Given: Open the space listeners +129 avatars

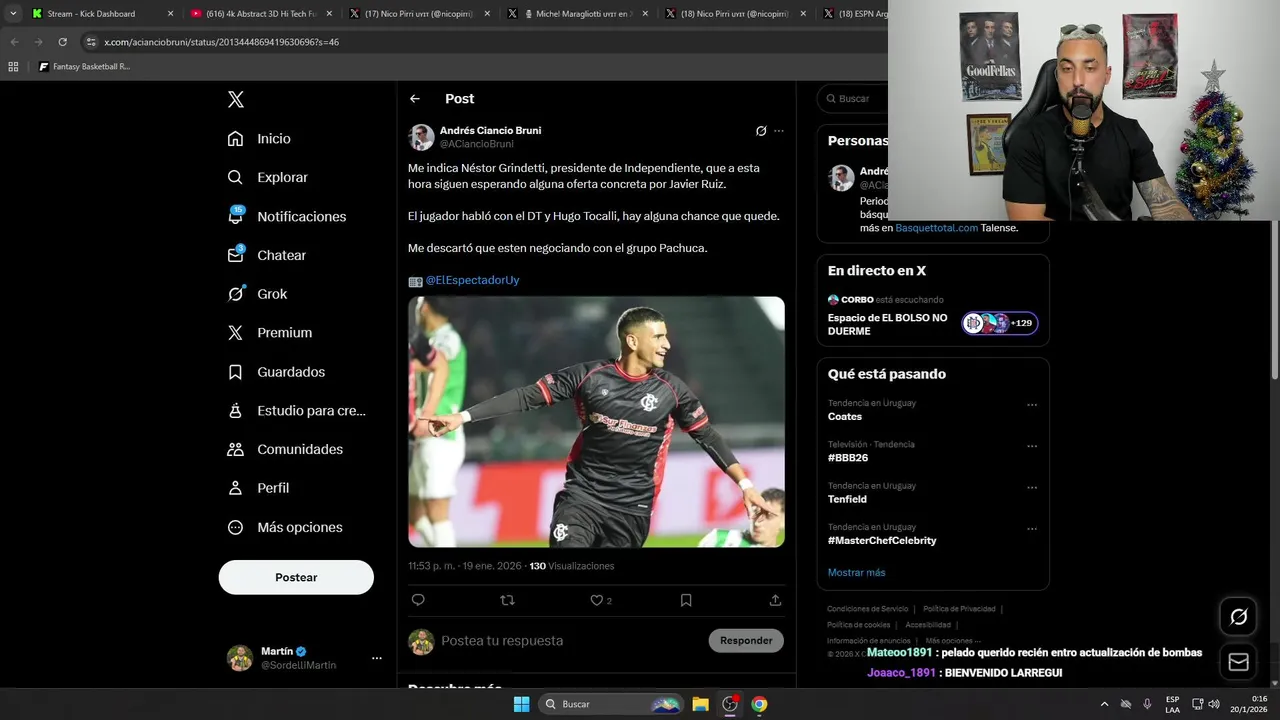Looking at the screenshot, I should [1000, 323].
